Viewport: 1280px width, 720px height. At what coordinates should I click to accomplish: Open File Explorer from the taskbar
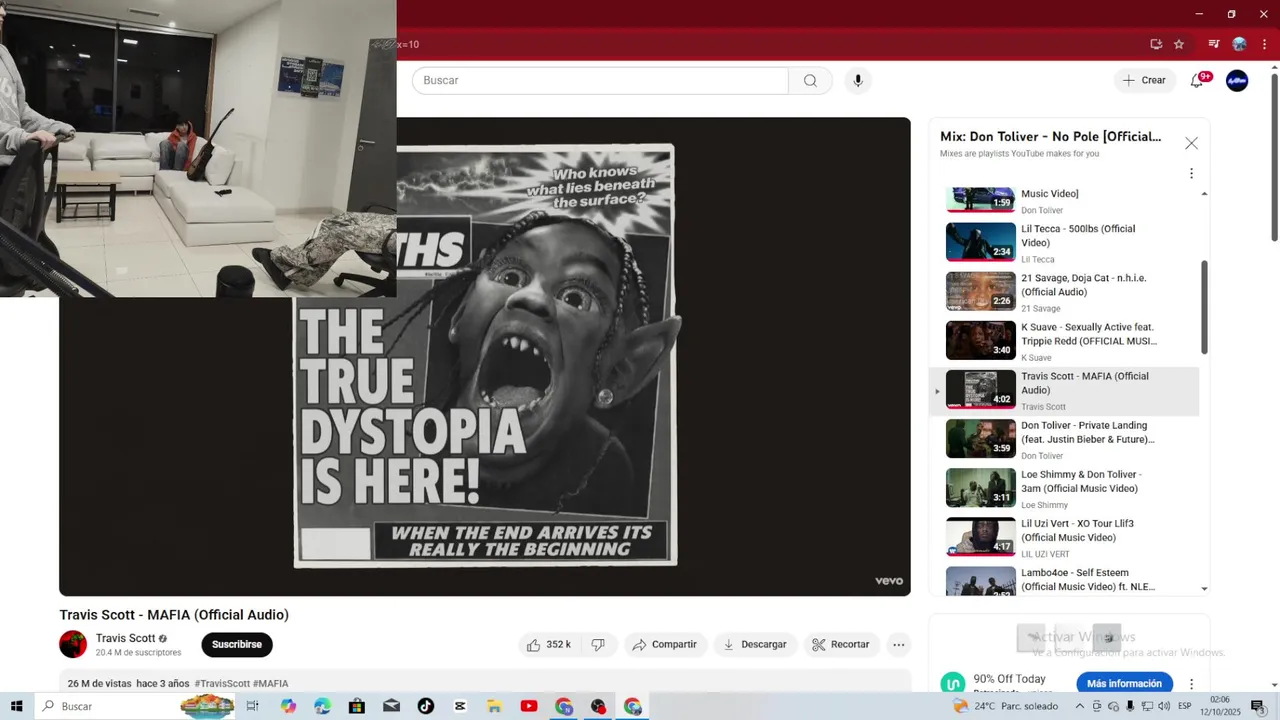click(494, 706)
